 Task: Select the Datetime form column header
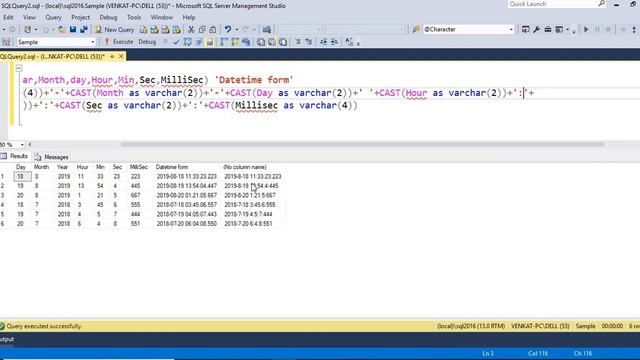point(188,167)
